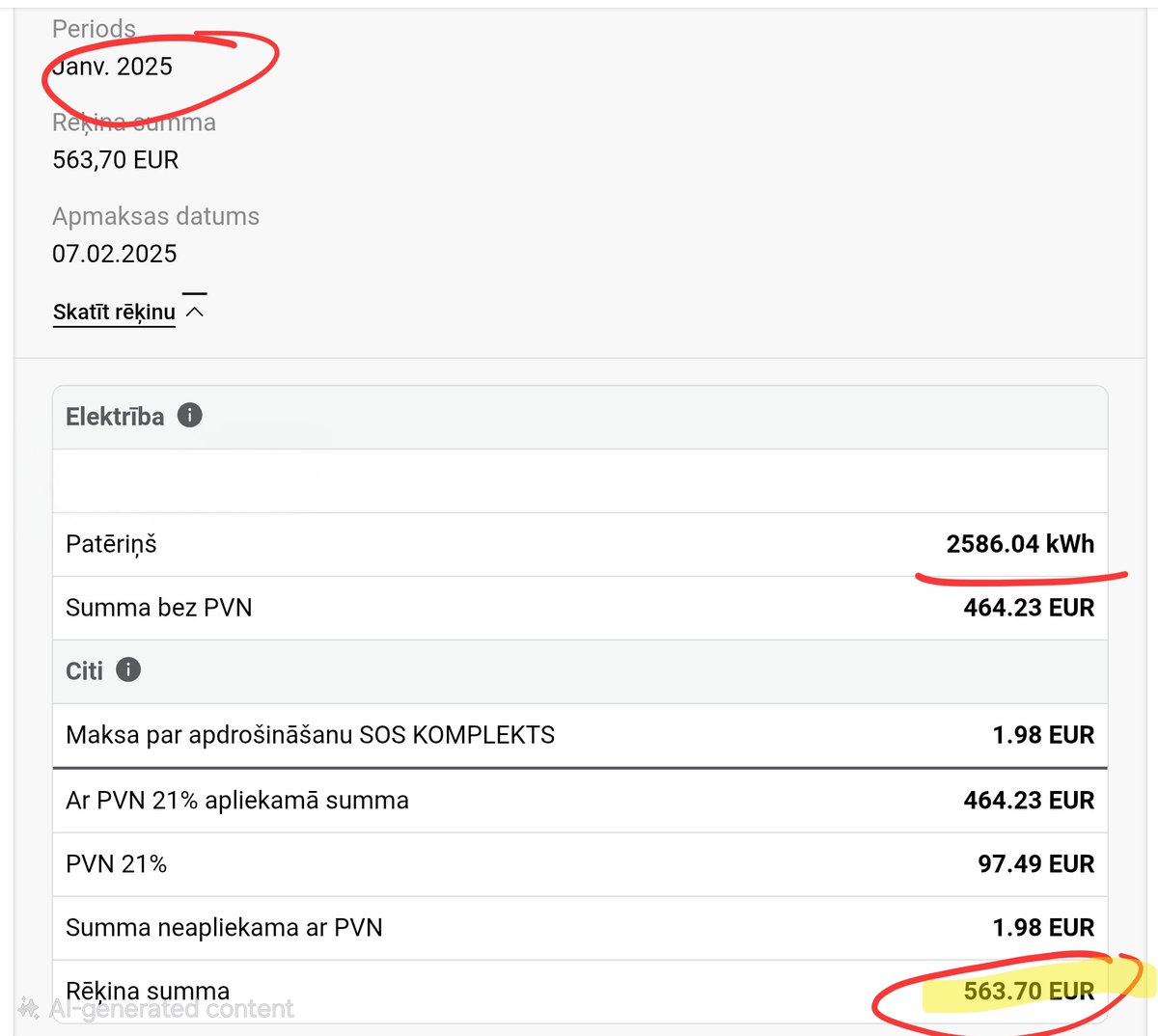
Task: Select the Patēriņš row label
Action: coord(111,545)
